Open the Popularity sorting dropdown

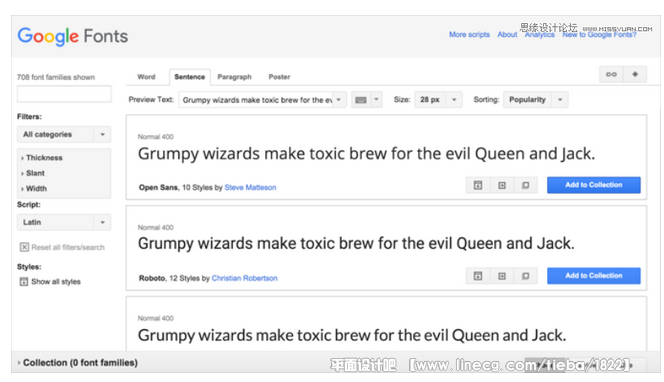[x=535, y=100]
